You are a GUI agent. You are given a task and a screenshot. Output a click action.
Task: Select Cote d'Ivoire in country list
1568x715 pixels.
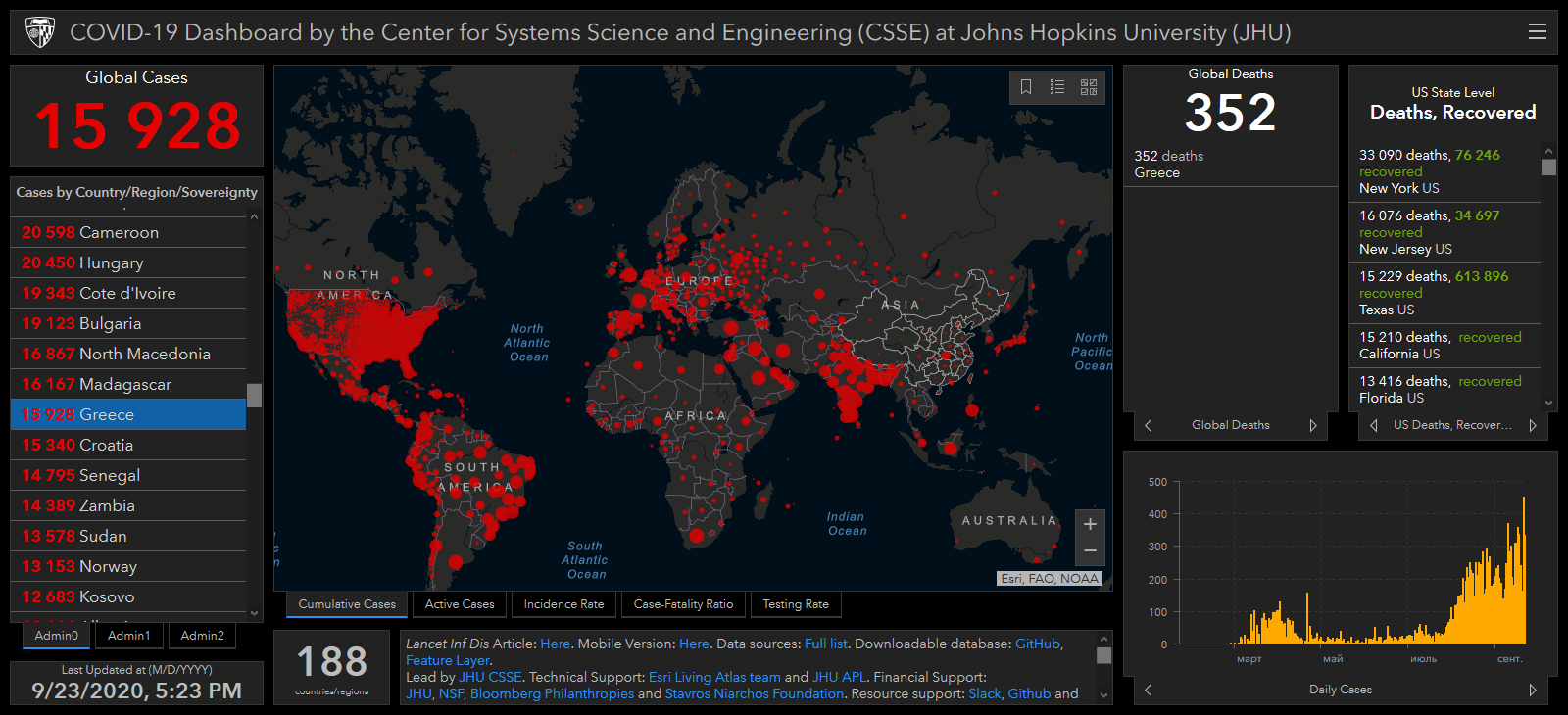[128, 293]
